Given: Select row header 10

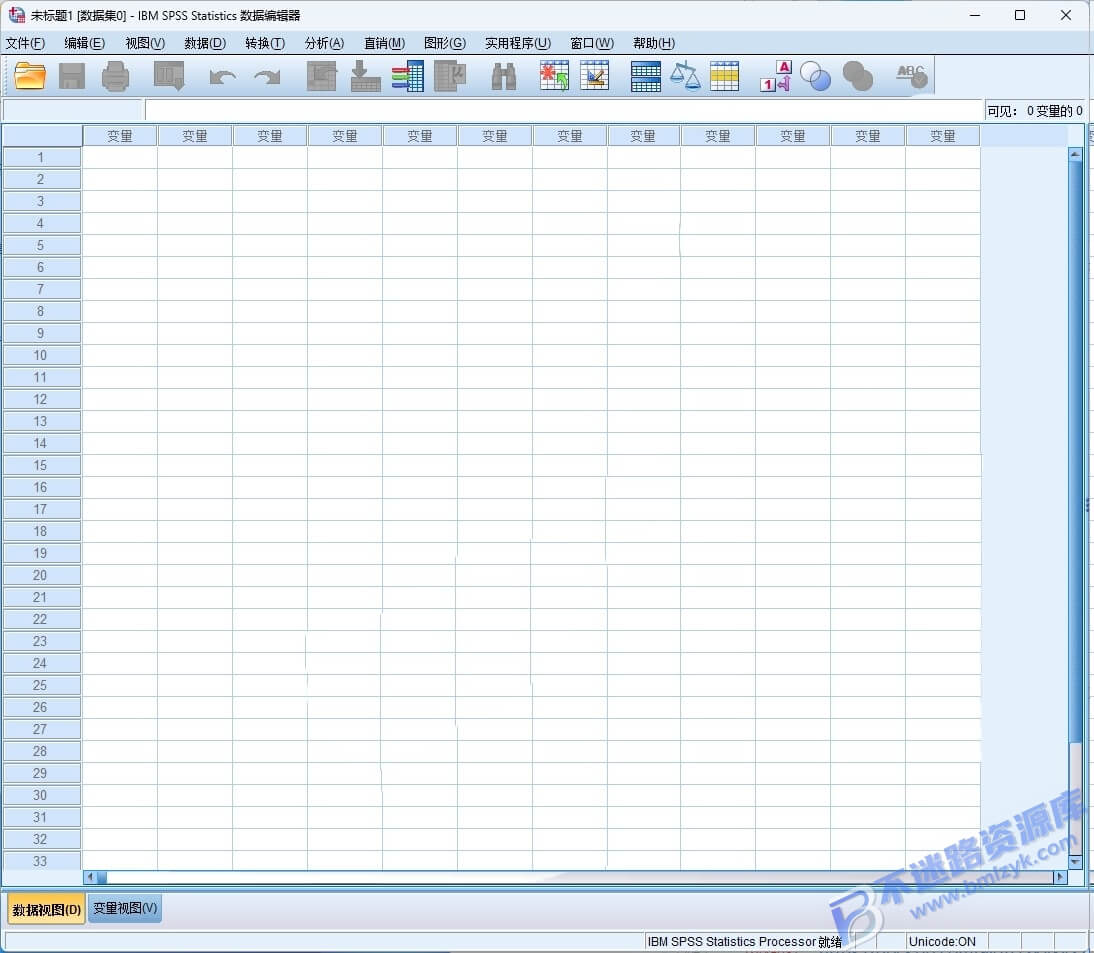Looking at the screenshot, I should 42,355.
